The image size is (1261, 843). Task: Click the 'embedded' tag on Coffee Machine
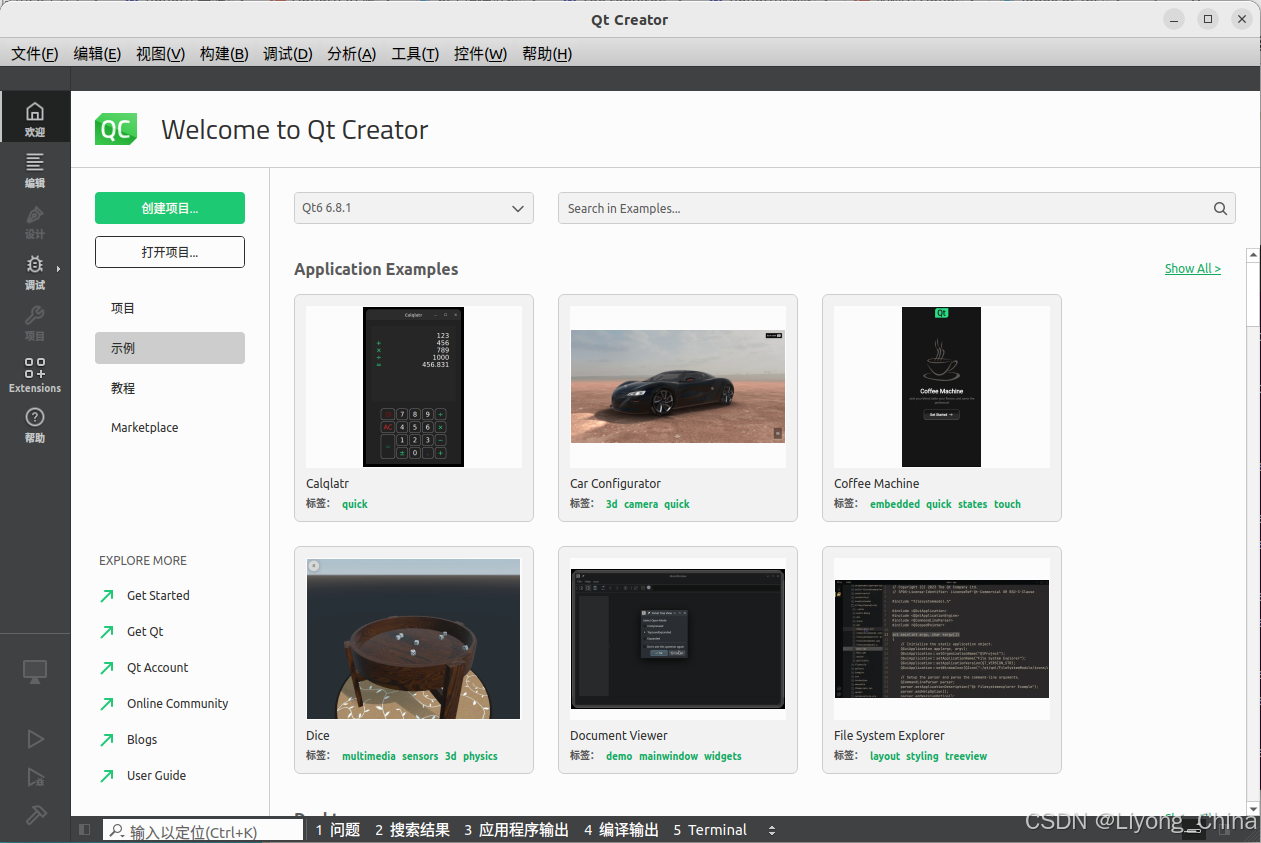point(895,504)
